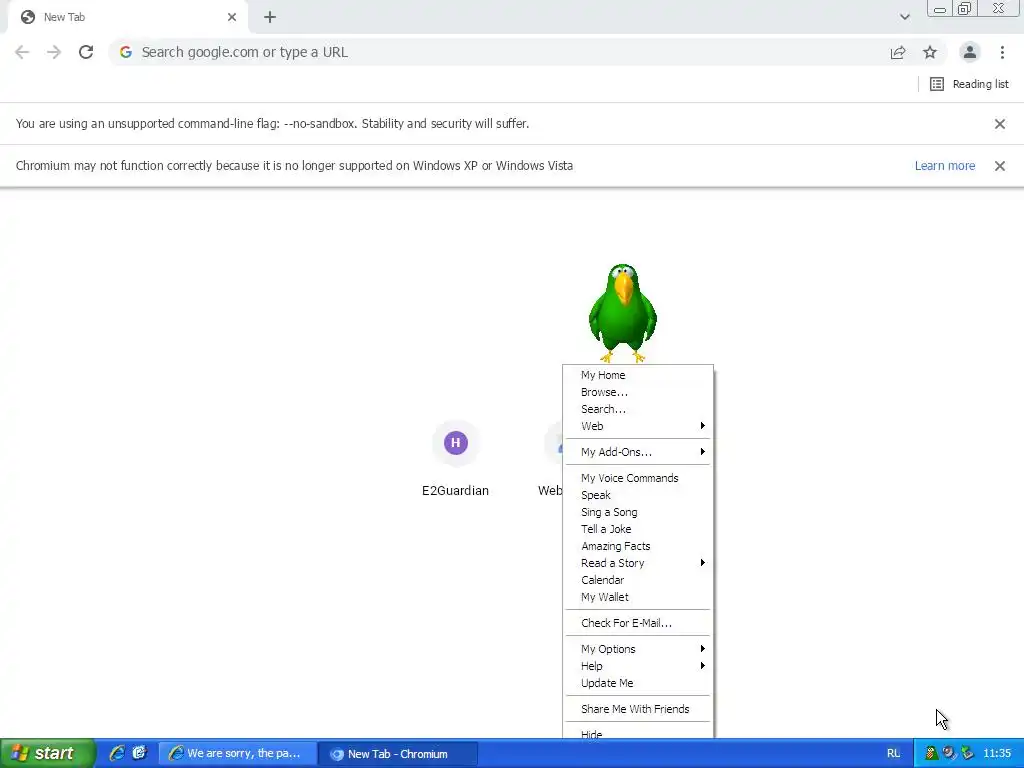
Task: Open the Windows start menu
Action: pos(47,753)
